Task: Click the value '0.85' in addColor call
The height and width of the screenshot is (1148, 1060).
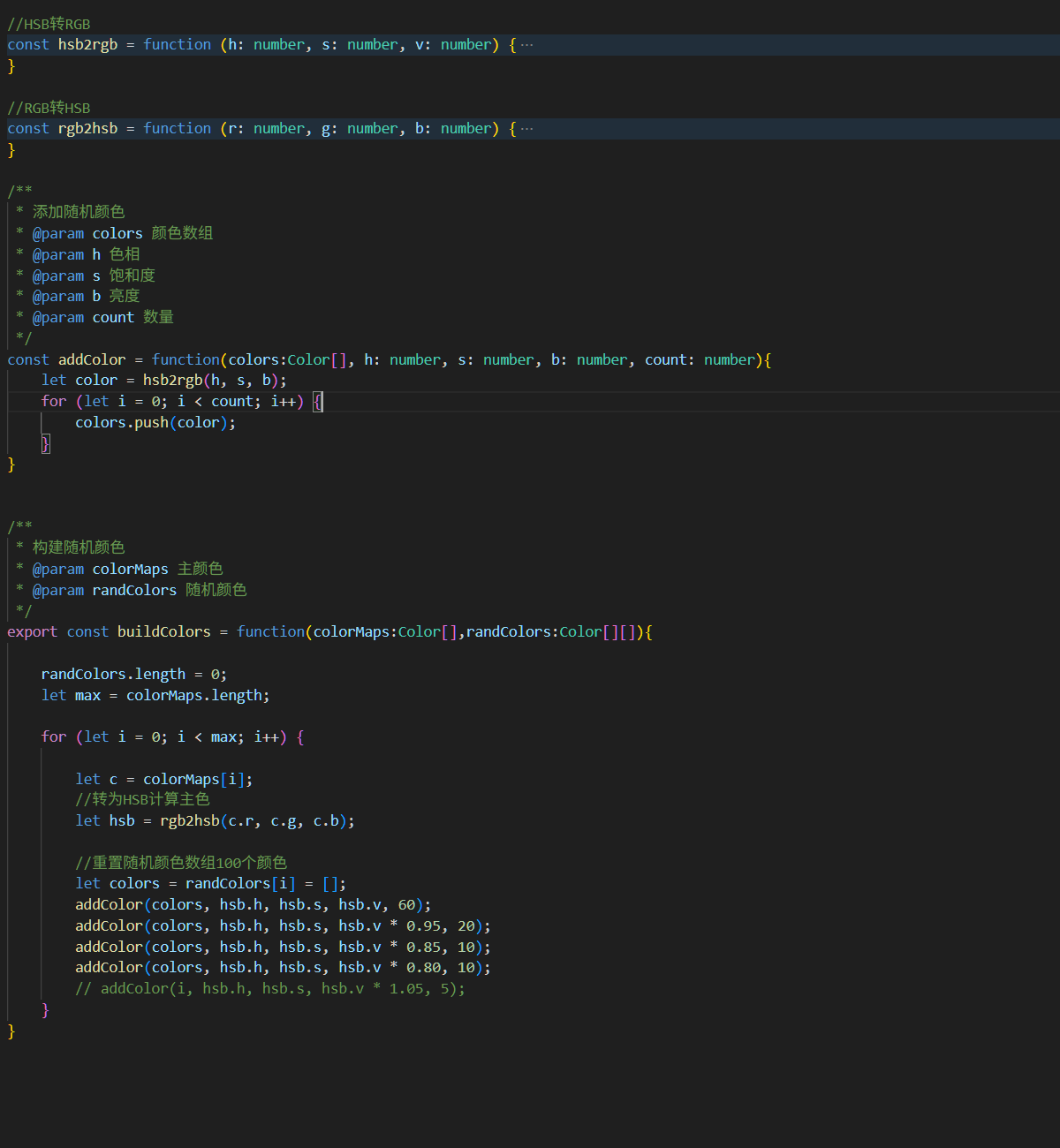Action: coord(423,948)
